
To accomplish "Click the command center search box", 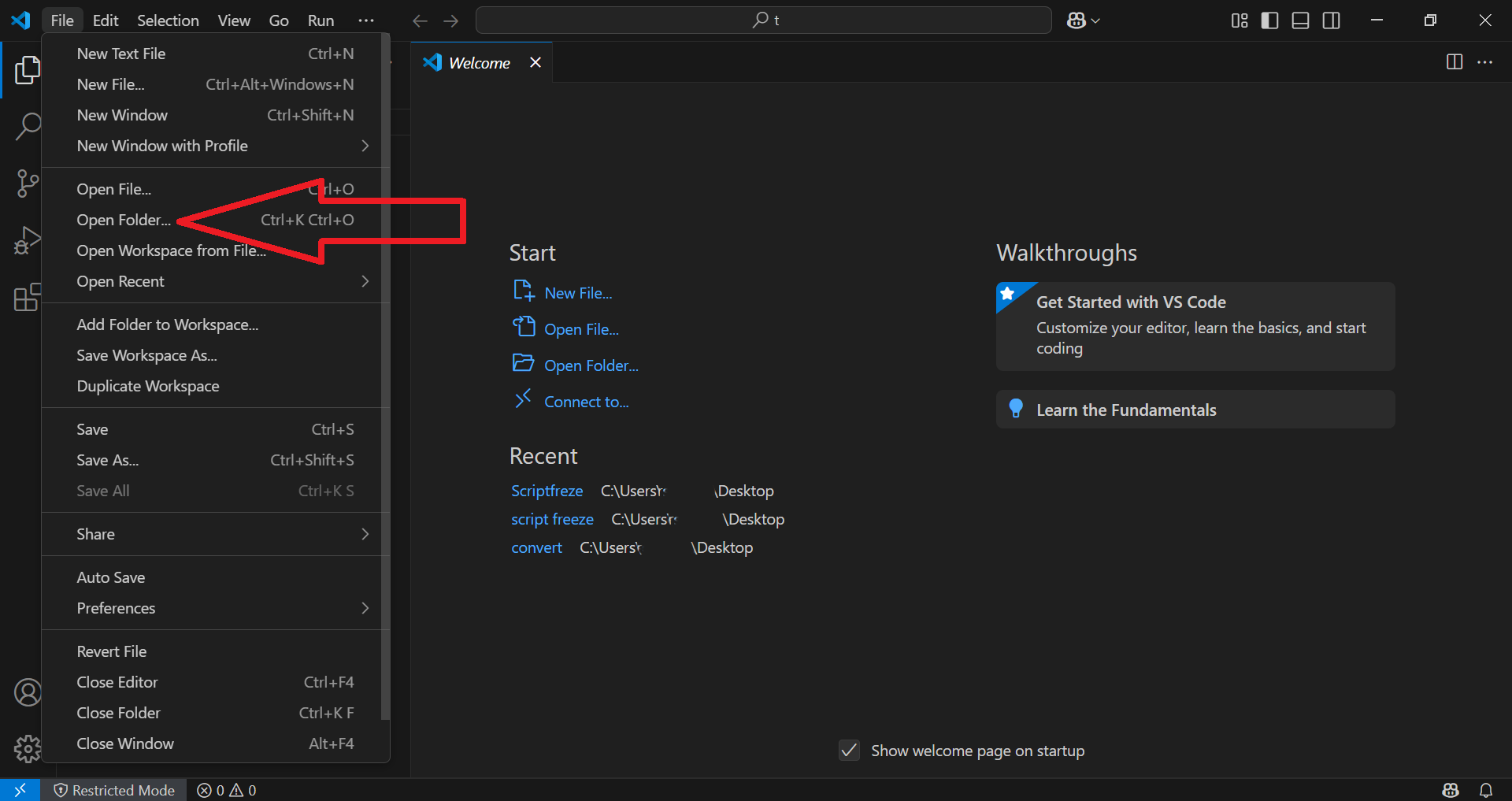I will coord(763,20).
